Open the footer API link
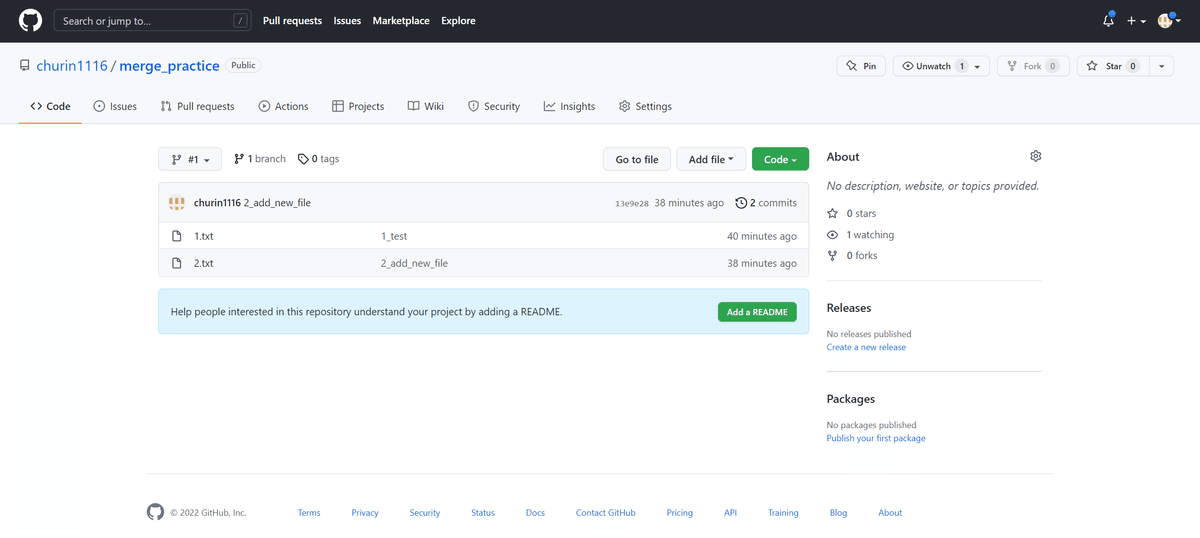The height and width of the screenshot is (538, 1200). click(730, 513)
